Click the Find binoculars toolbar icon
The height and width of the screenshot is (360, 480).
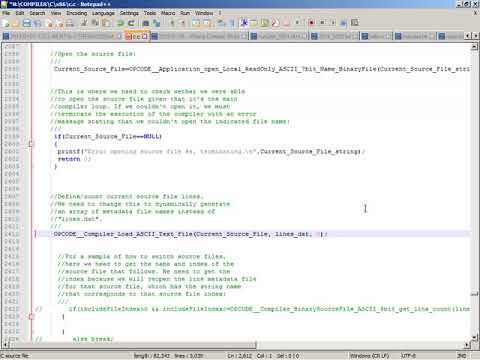pyautogui.click(x=146, y=23)
